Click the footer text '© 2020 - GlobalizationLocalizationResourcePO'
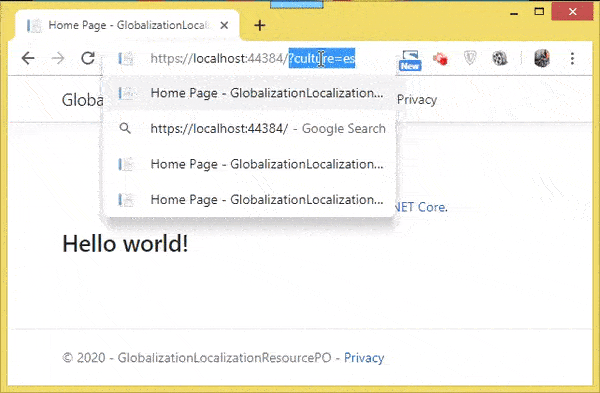 coord(197,358)
